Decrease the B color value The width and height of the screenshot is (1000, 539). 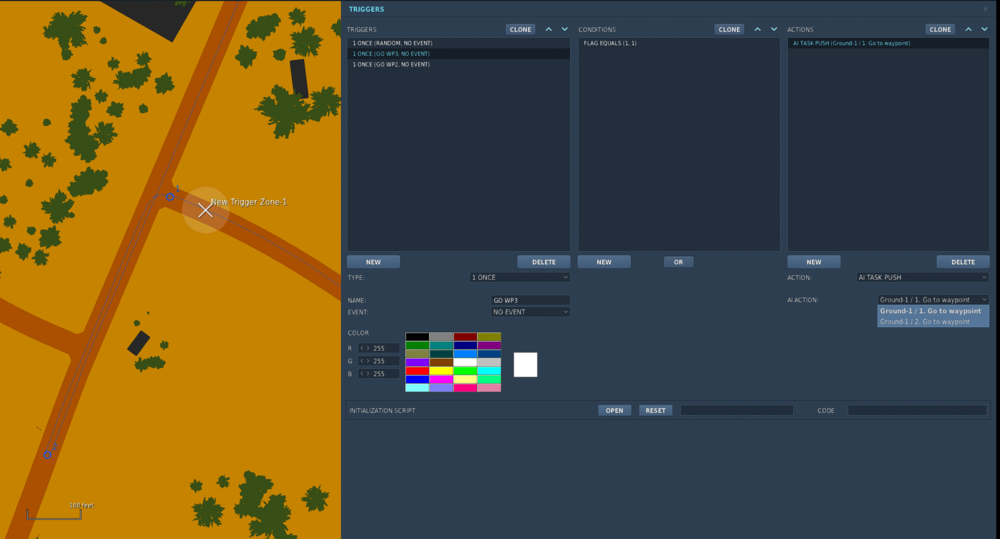point(362,374)
